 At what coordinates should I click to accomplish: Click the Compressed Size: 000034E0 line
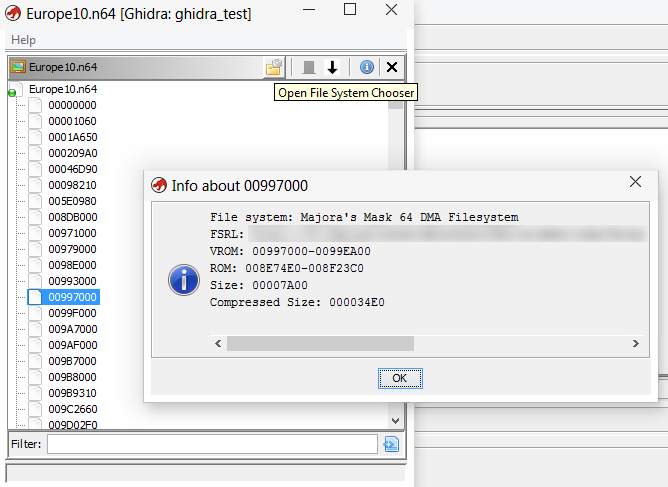[297, 303]
